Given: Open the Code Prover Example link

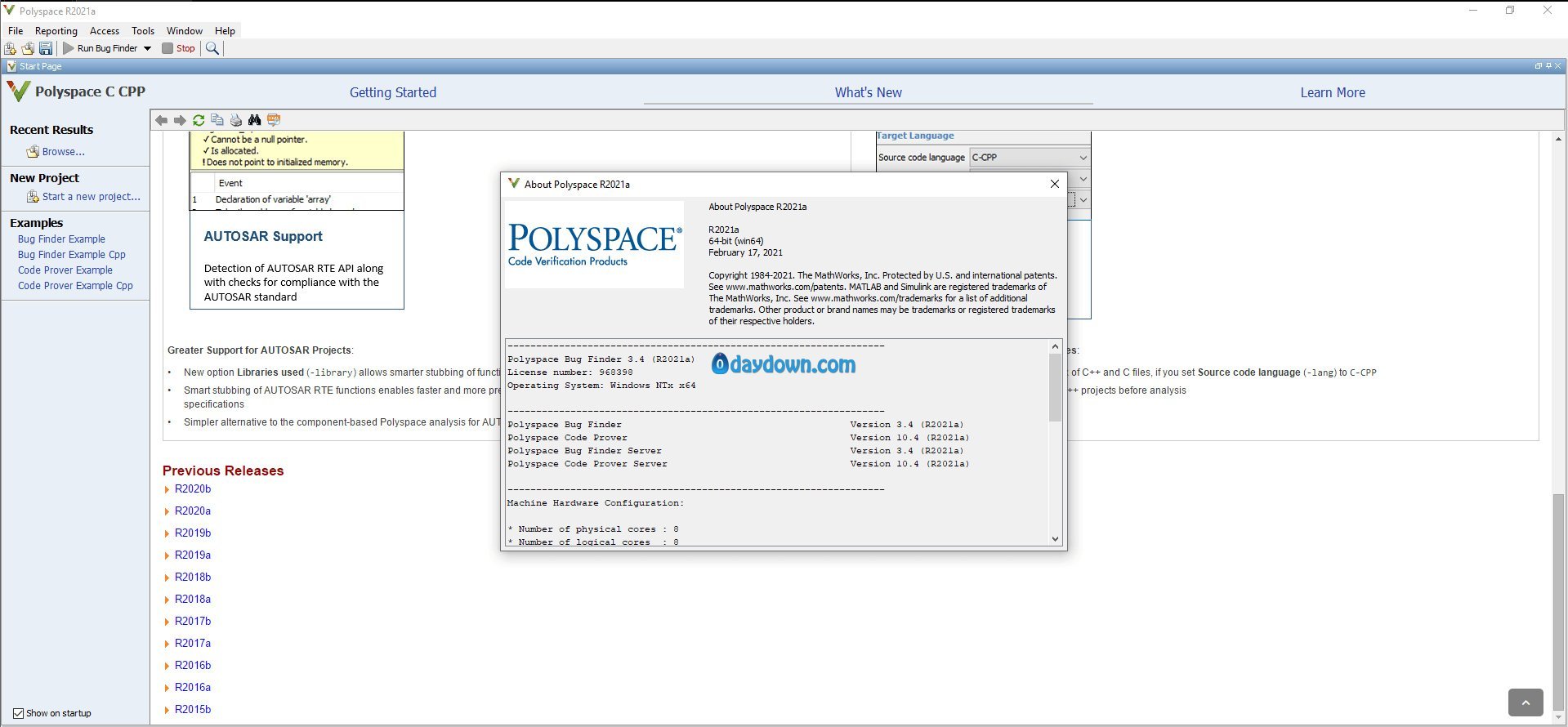Looking at the screenshot, I should click(x=65, y=270).
